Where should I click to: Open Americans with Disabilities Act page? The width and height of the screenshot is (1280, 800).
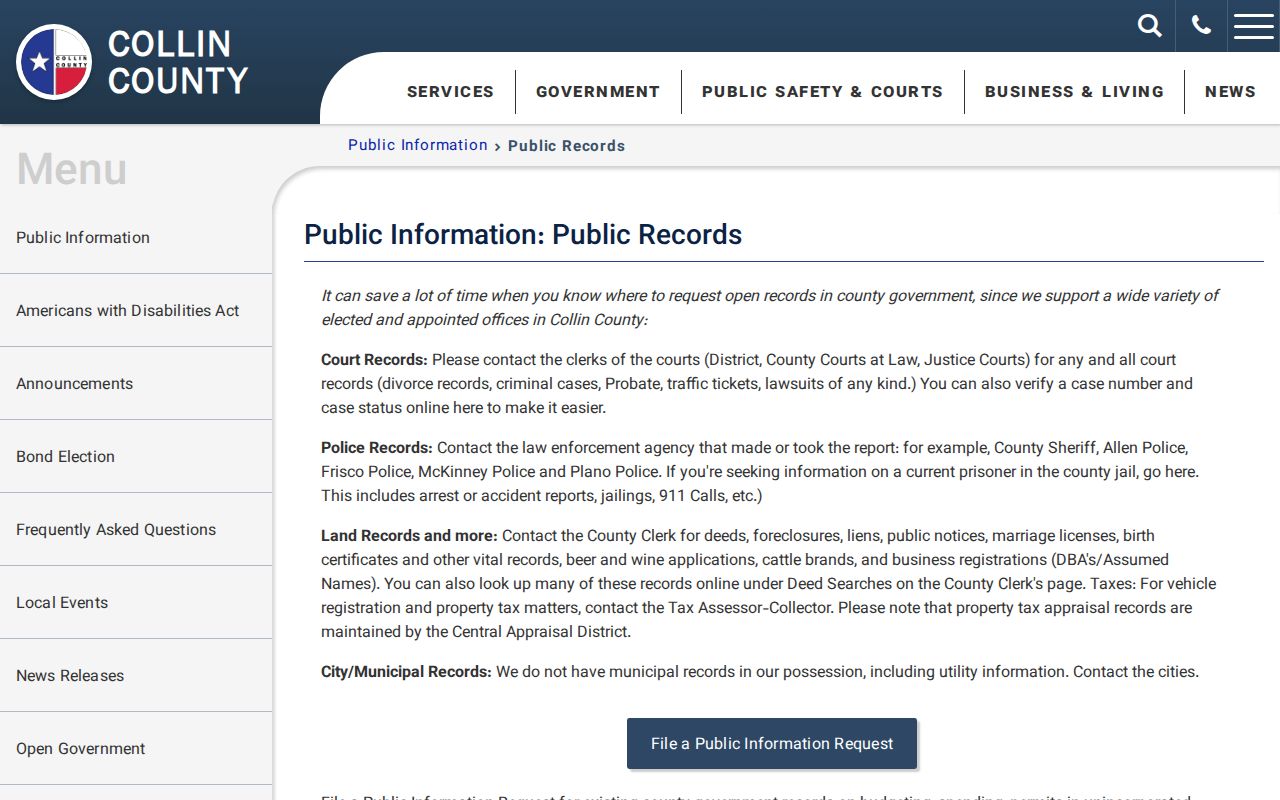[x=136, y=311]
